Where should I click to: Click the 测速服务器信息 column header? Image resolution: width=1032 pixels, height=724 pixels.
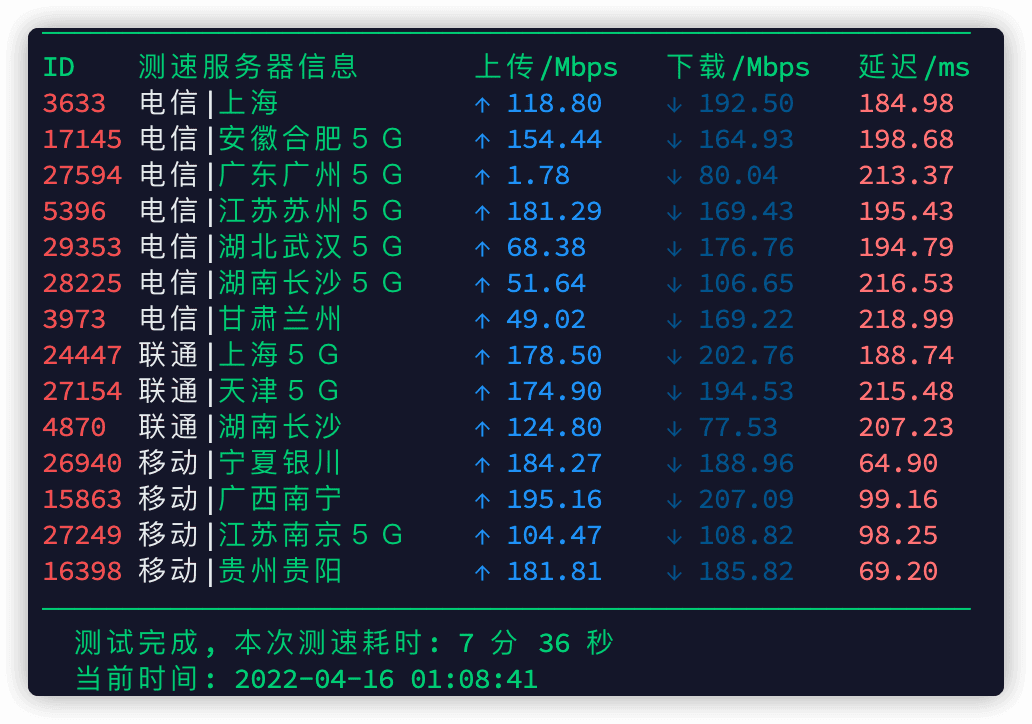click(x=248, y=67)
